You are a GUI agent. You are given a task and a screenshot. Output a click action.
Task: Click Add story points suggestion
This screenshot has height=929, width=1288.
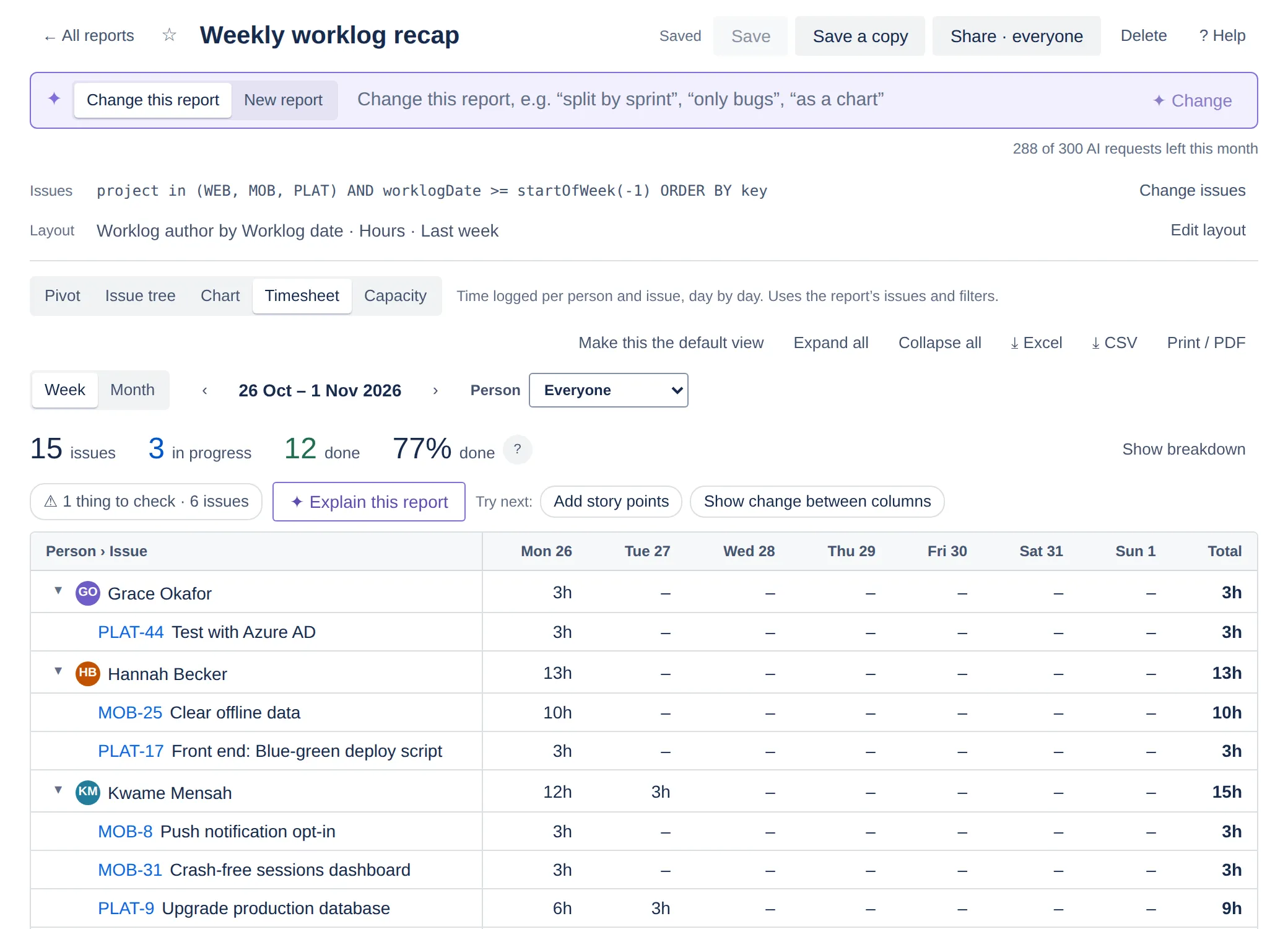(611, 502)
